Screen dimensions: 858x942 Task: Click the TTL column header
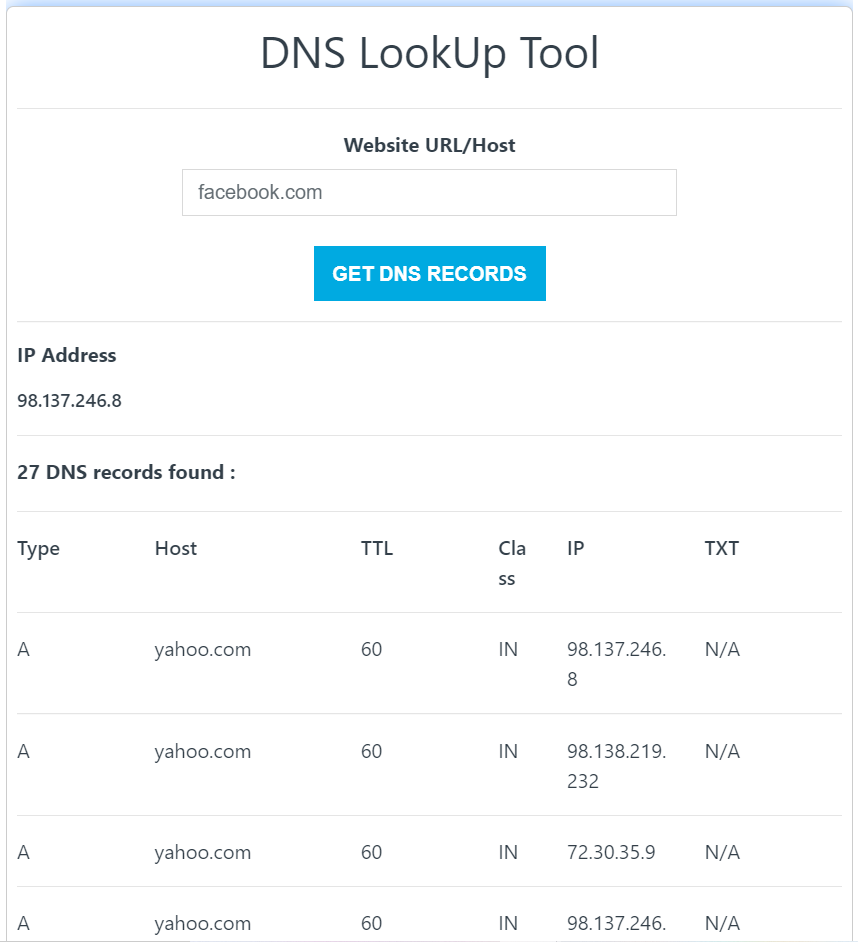click(x=377, y=548)
